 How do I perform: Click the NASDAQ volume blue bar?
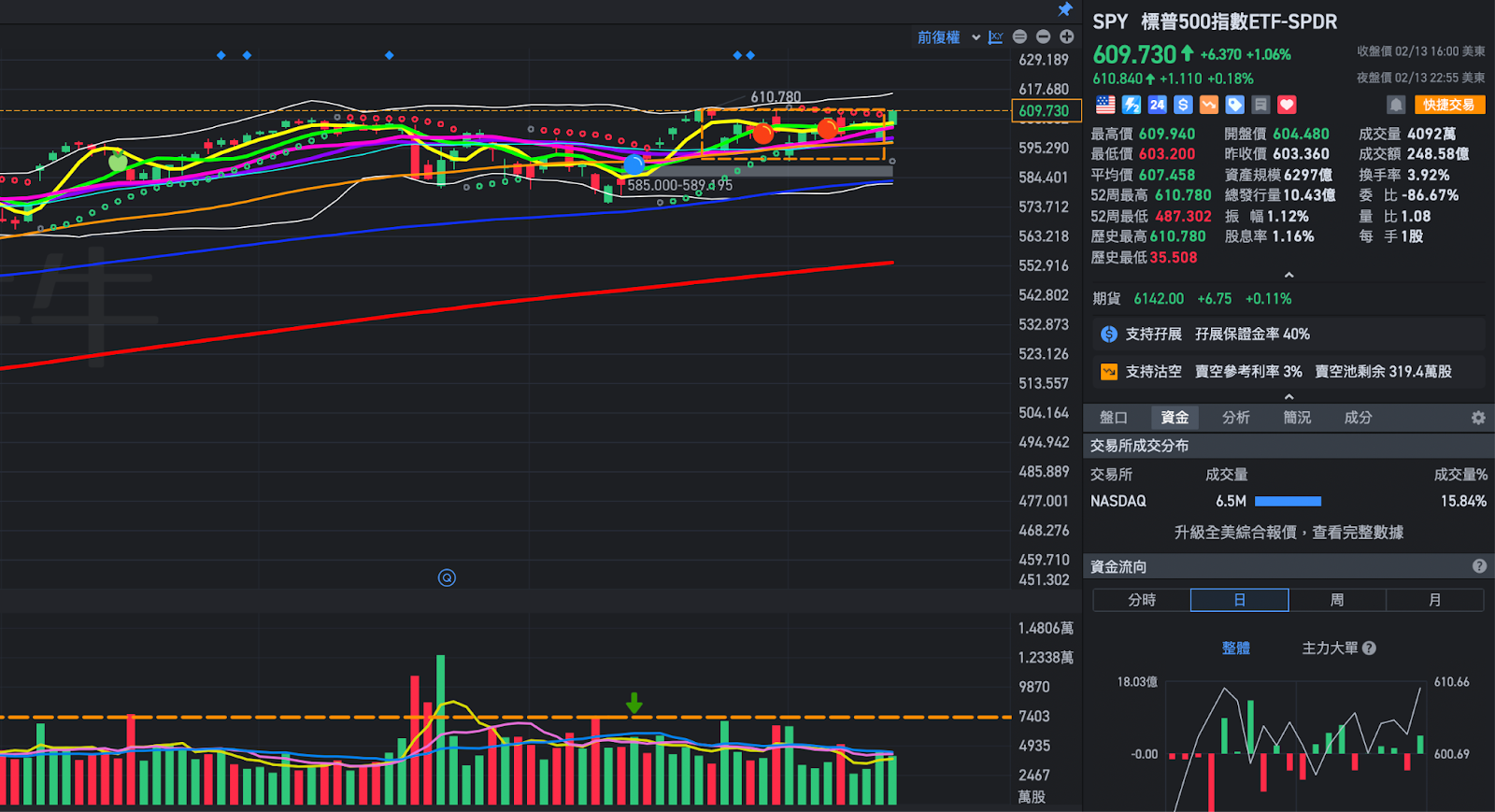(1288, 502)
